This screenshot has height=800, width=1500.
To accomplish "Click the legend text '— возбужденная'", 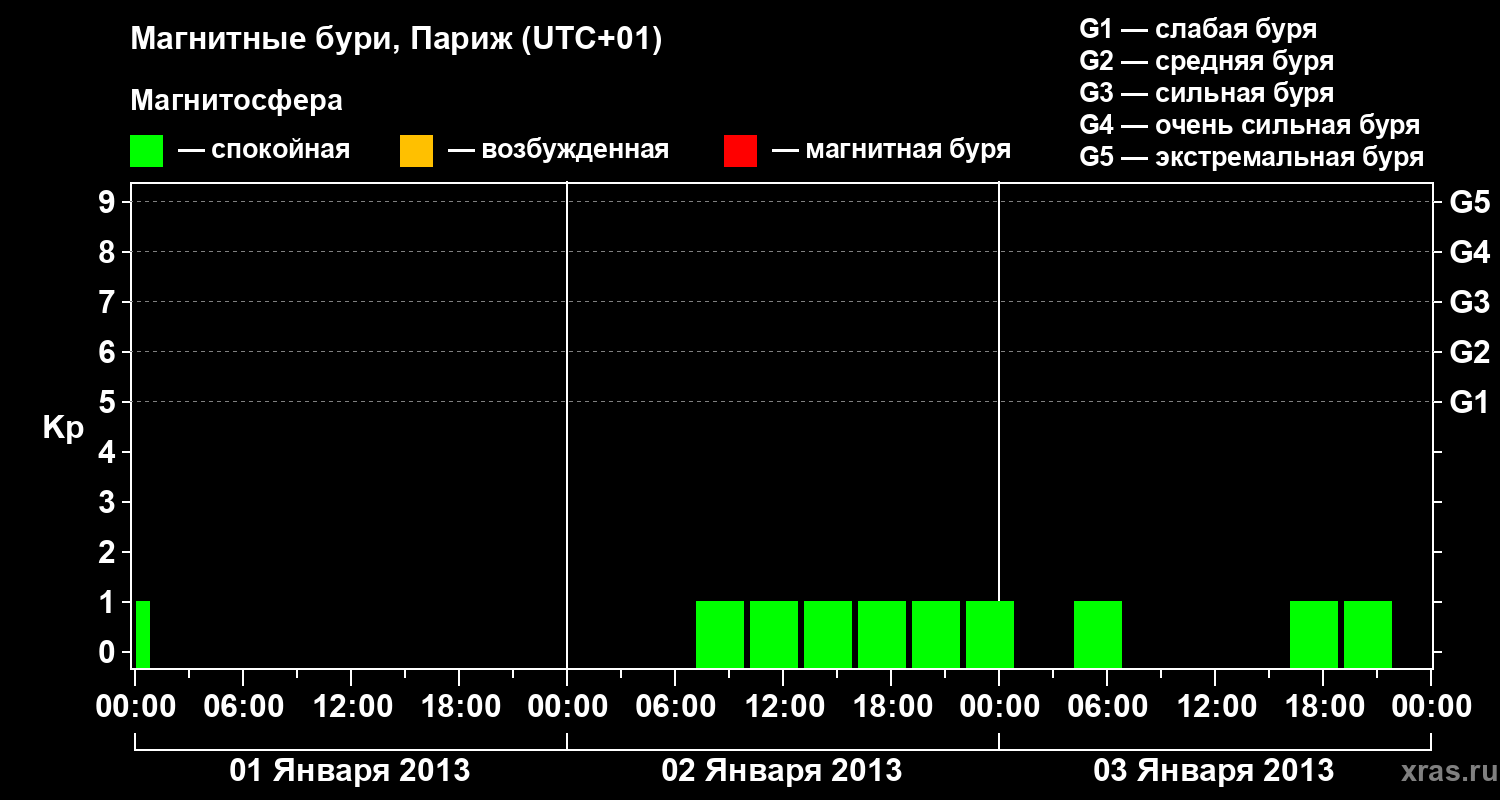I will [x=558, y=150].
